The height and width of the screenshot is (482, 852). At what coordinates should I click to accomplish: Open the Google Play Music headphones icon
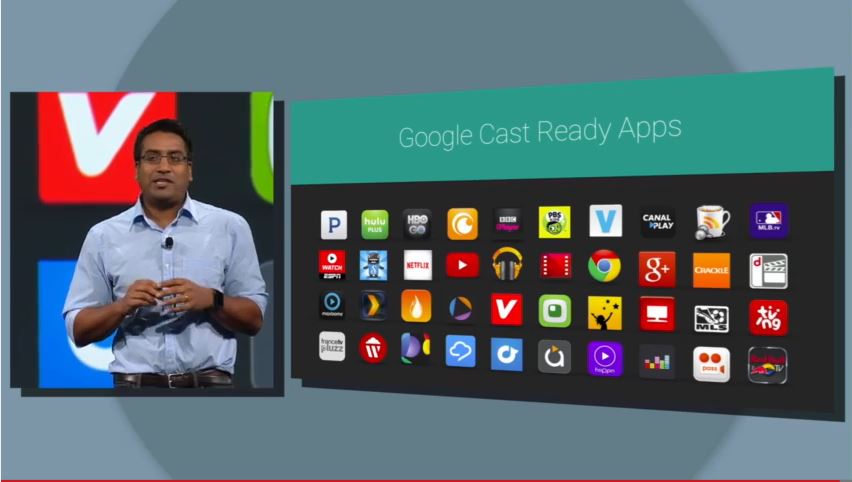point(508,265)
